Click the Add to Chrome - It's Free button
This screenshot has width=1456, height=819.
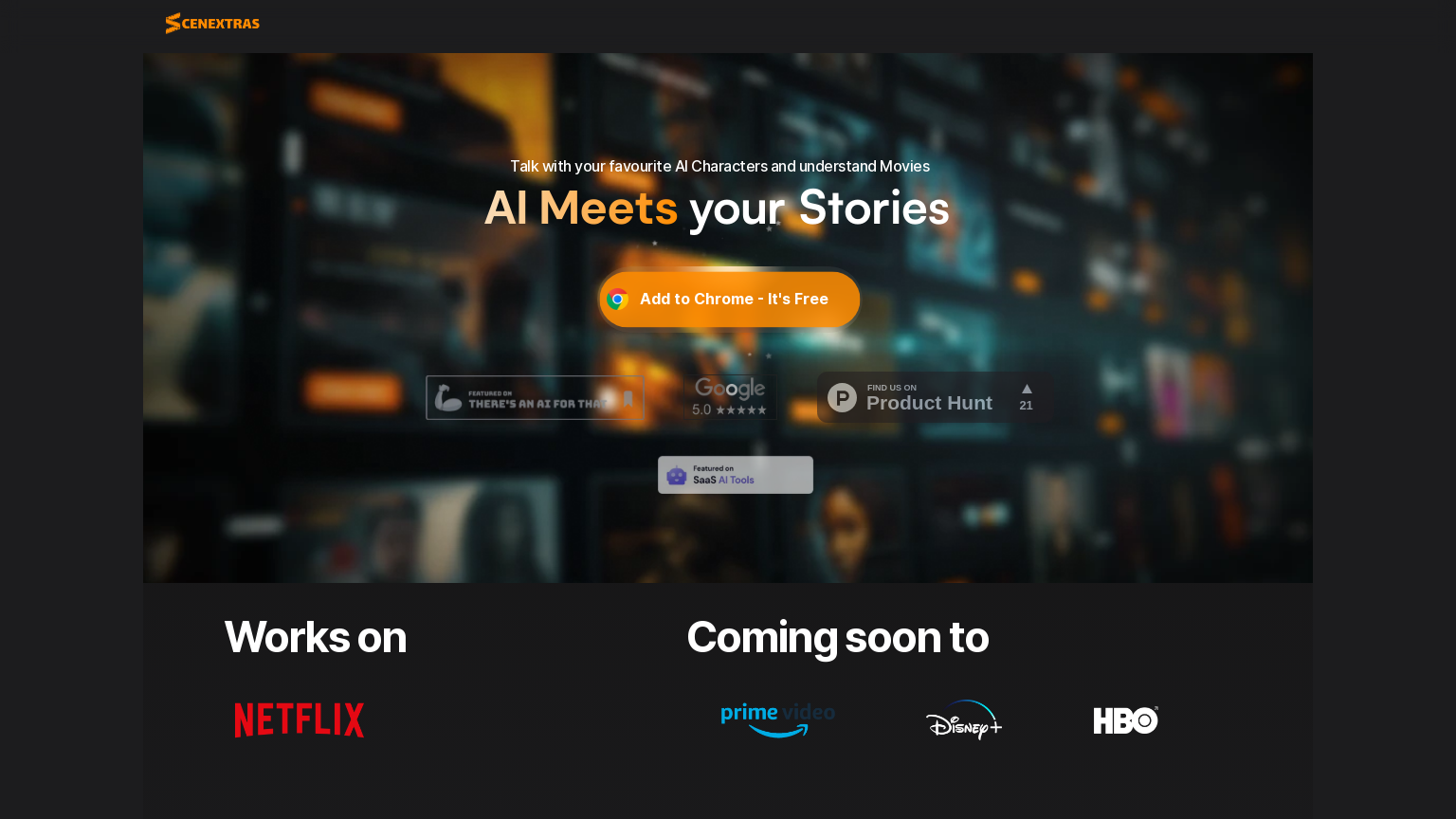click(x=729, y=300)
